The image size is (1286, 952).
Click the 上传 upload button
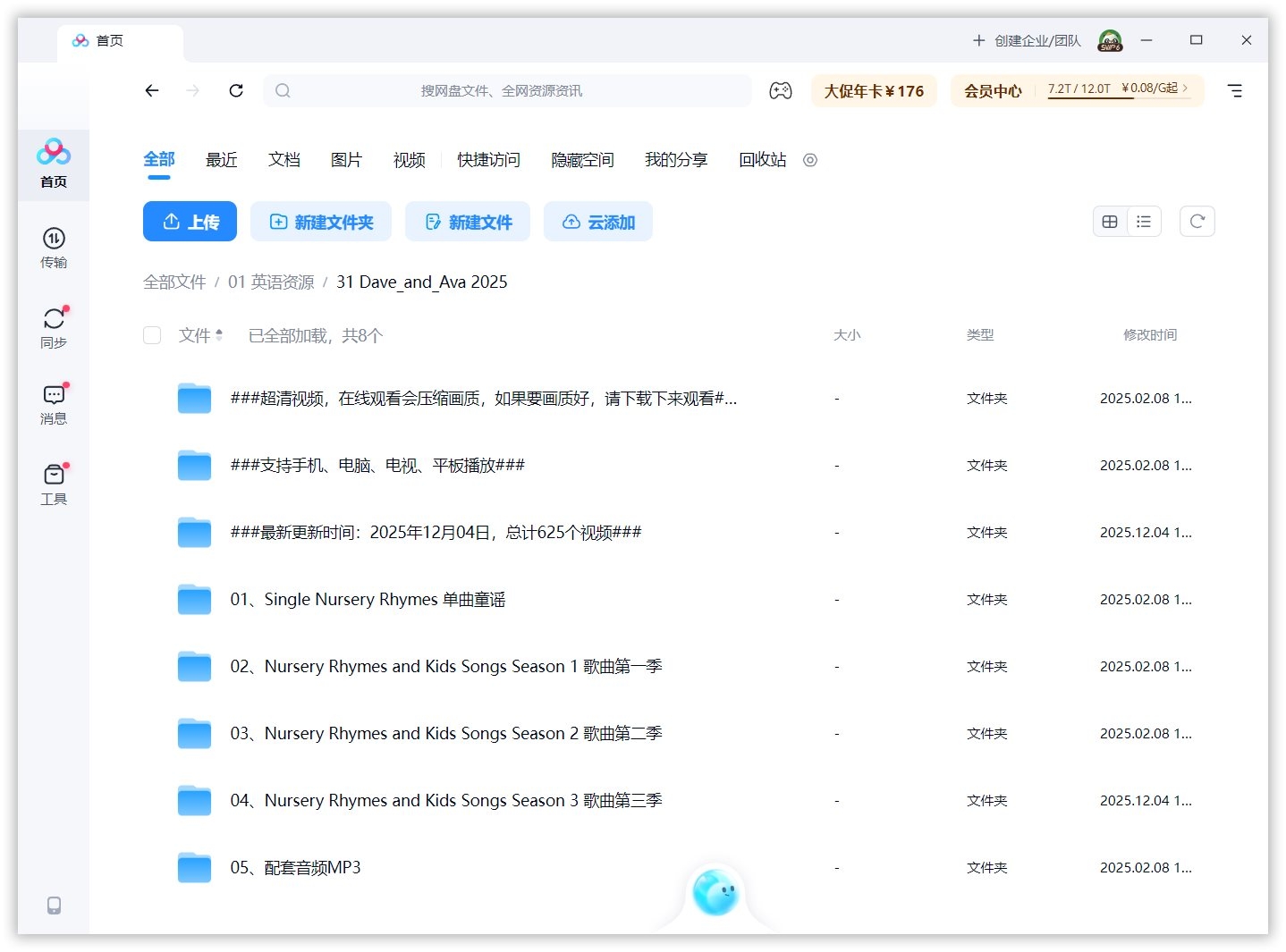(x=190, y=221)
